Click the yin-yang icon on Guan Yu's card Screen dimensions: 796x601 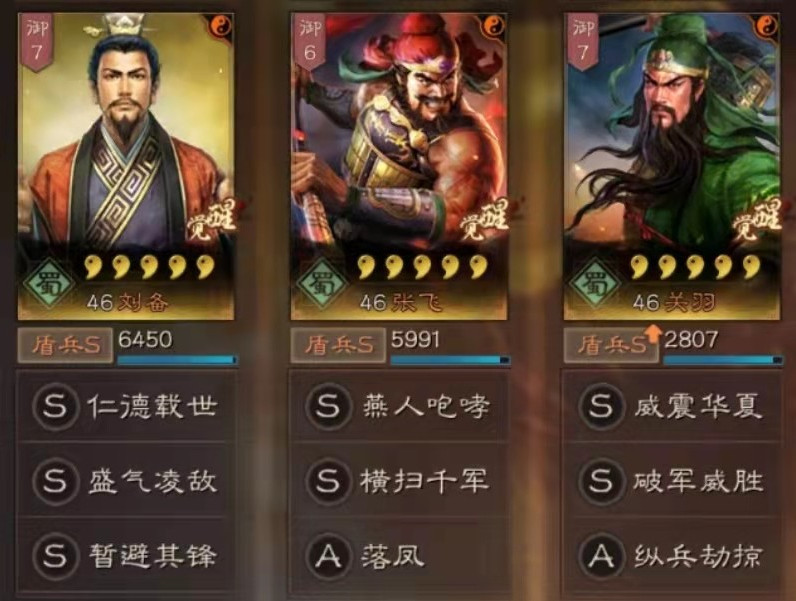[767, 25]
